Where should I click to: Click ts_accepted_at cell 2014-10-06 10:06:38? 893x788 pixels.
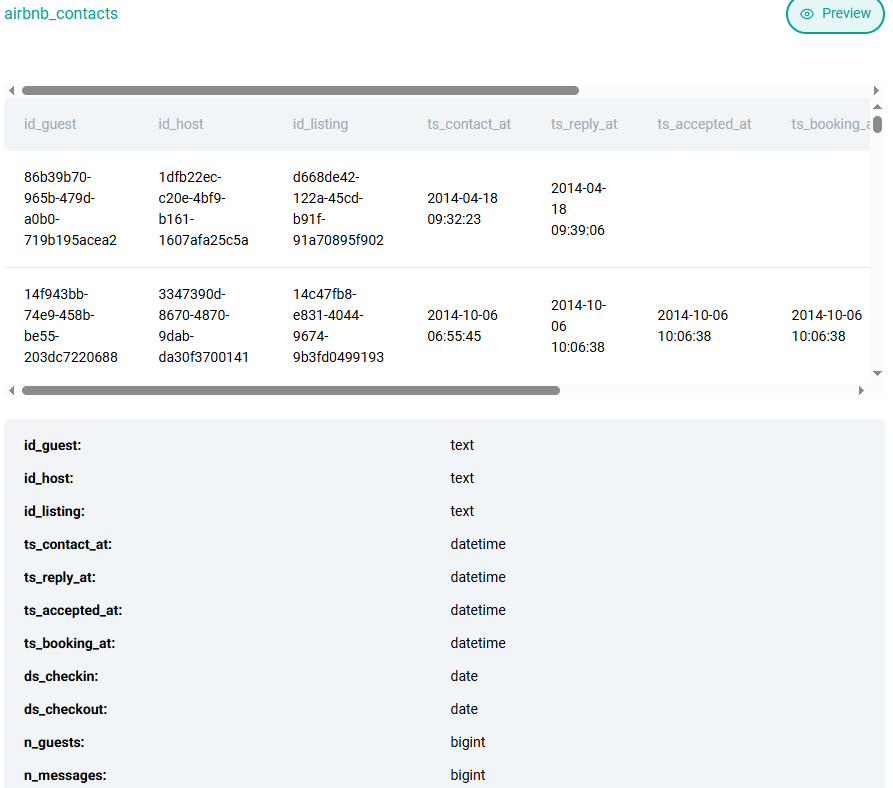tap(693, 326)
